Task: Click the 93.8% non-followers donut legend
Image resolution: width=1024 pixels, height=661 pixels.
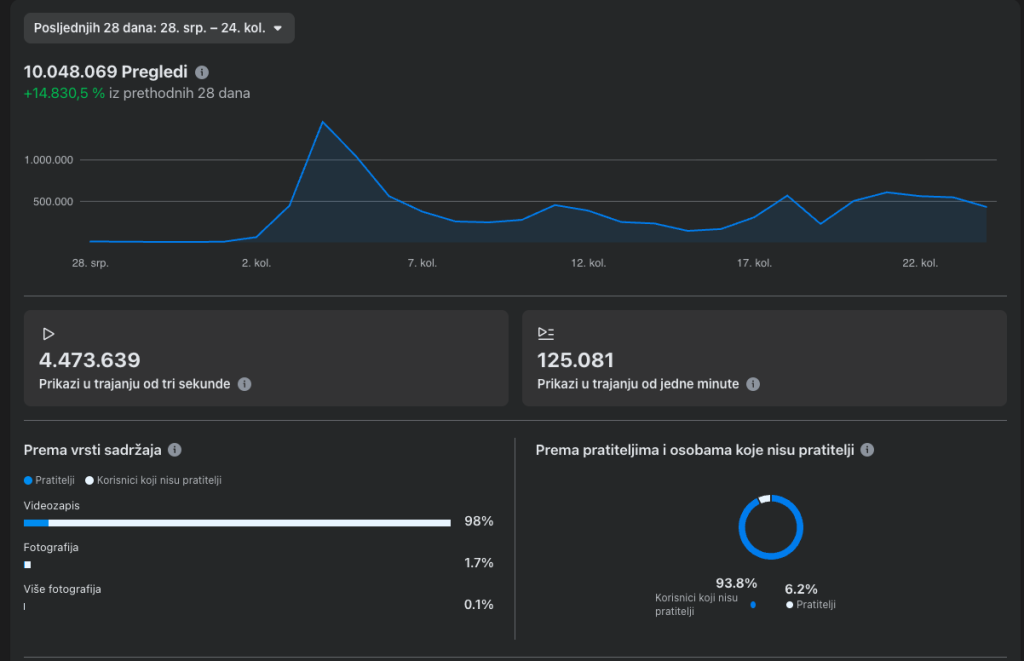Action: [x=705, y=598]
